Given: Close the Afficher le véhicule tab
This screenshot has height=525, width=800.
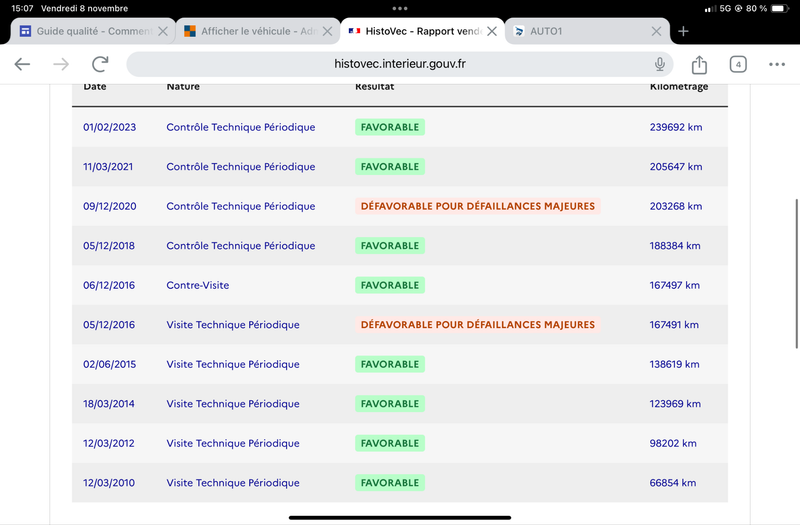Looking at the screenshot, I should (x=328, y=31).
